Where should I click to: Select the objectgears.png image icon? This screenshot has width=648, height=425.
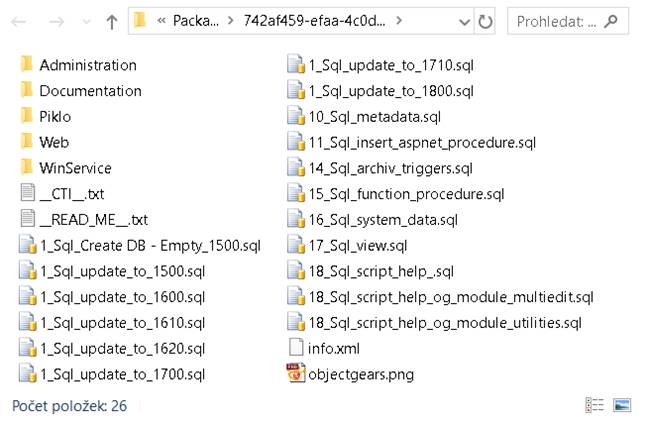click(295, 374)
